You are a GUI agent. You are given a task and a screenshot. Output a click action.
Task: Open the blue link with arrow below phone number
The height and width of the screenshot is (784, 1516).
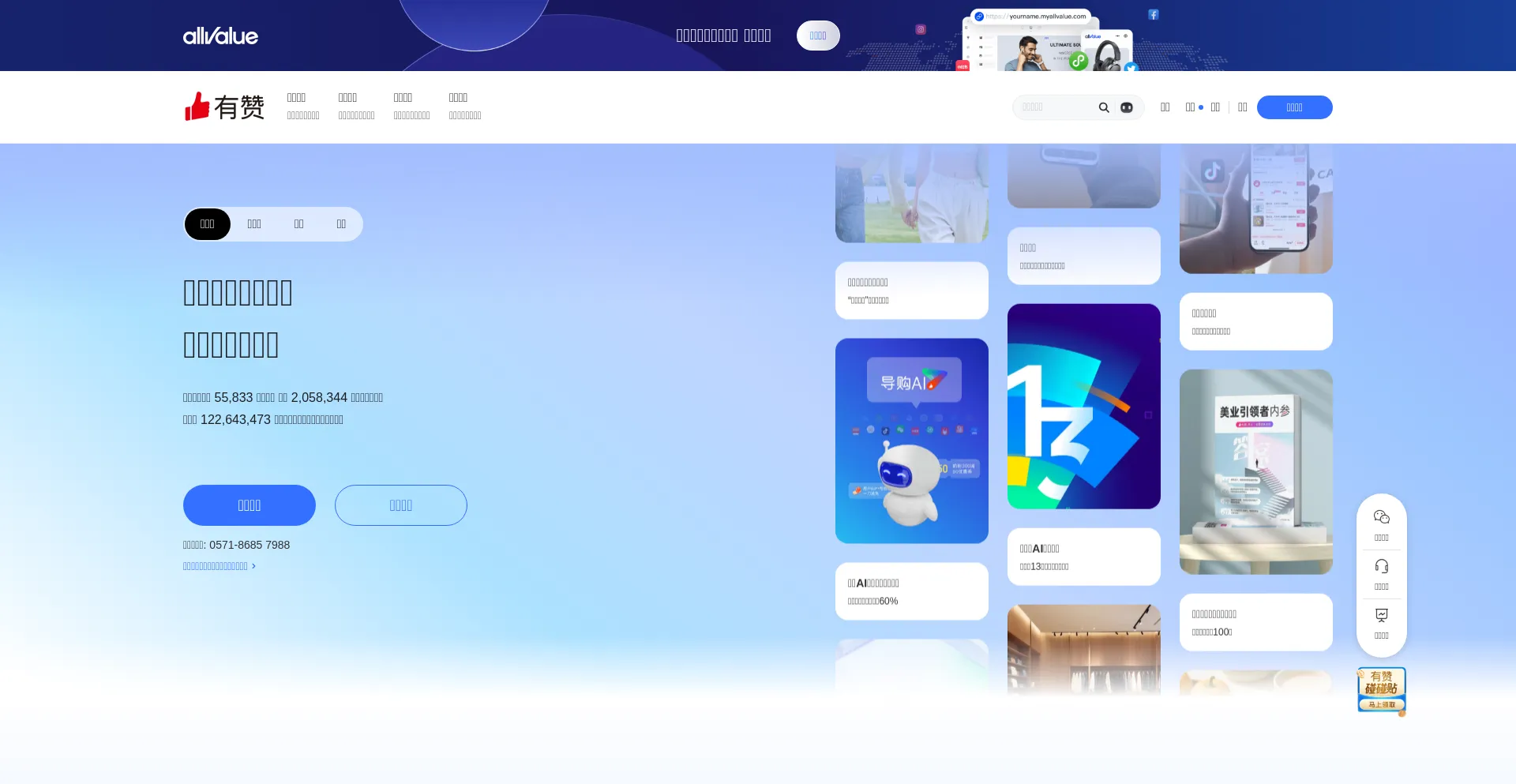(x=219, y=566)
